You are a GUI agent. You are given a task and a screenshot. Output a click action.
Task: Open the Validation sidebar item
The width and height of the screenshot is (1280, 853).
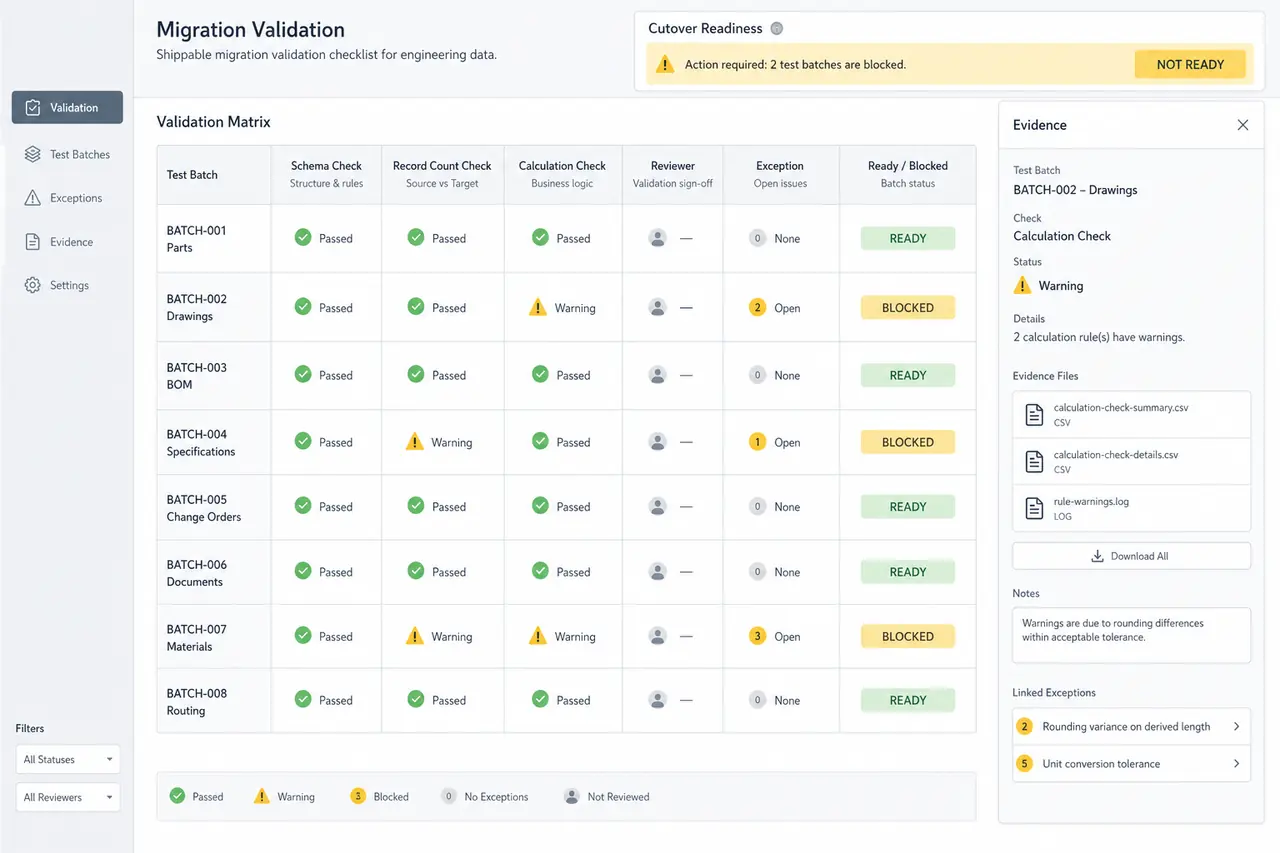click(67, 107)
